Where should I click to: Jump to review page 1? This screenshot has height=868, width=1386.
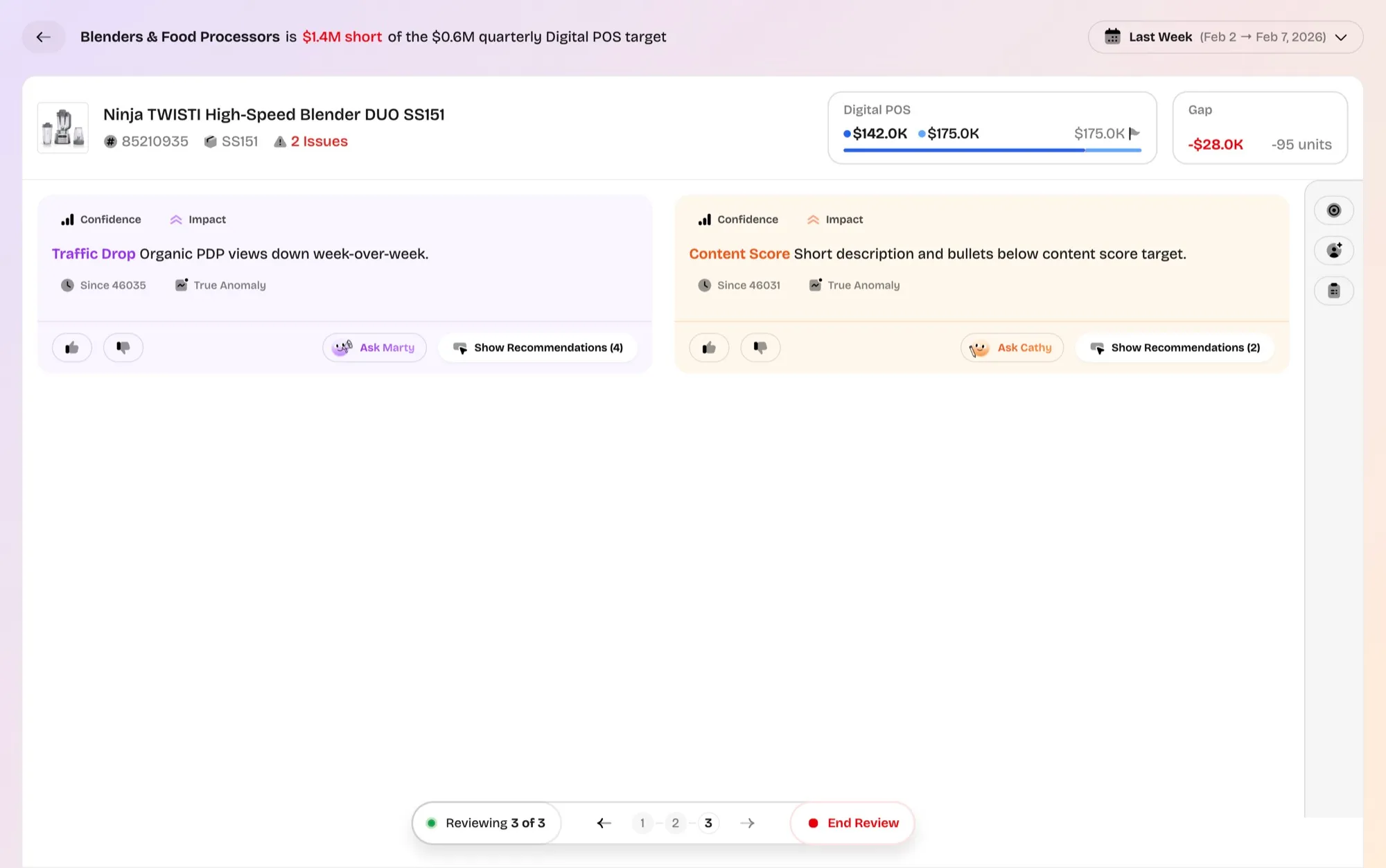pos(642,823)
